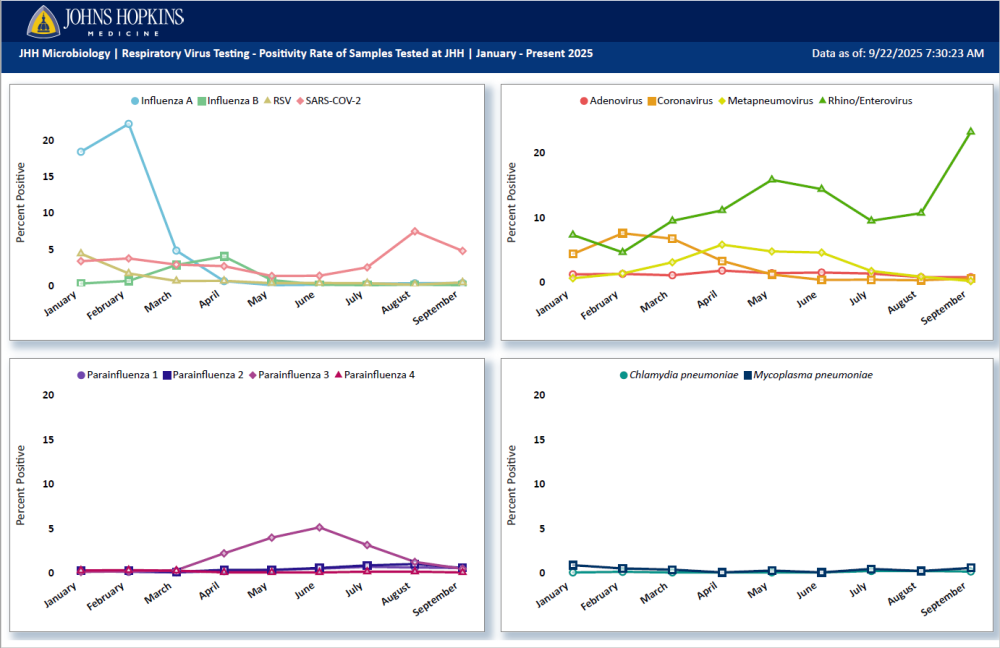Click the Coronavirus legend orange square marker

651,101
